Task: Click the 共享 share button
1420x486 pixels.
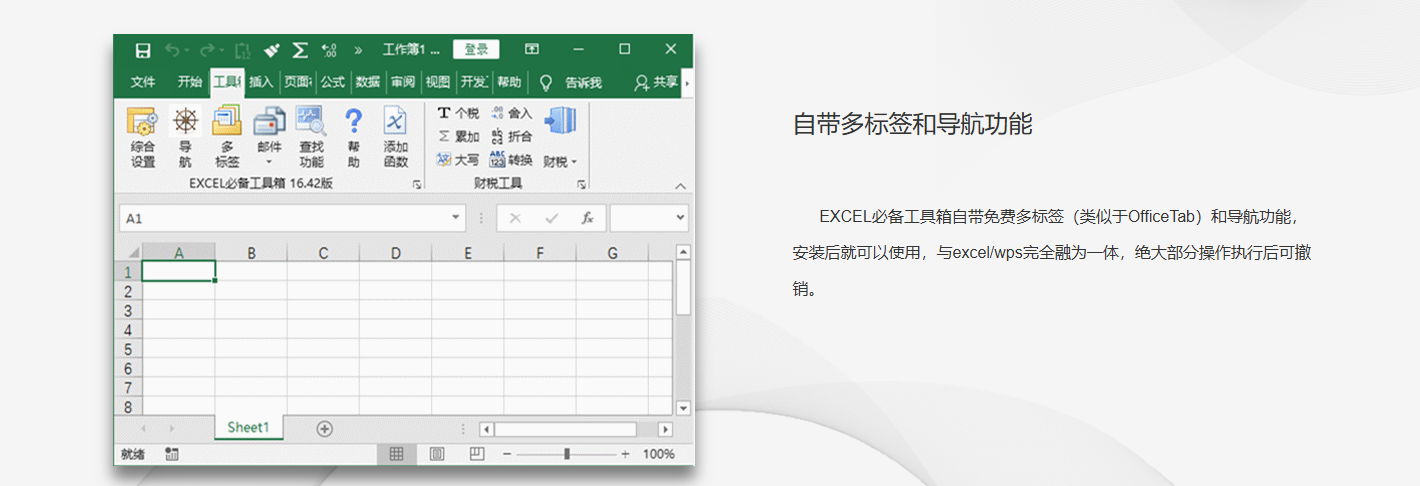Action: 657,82
